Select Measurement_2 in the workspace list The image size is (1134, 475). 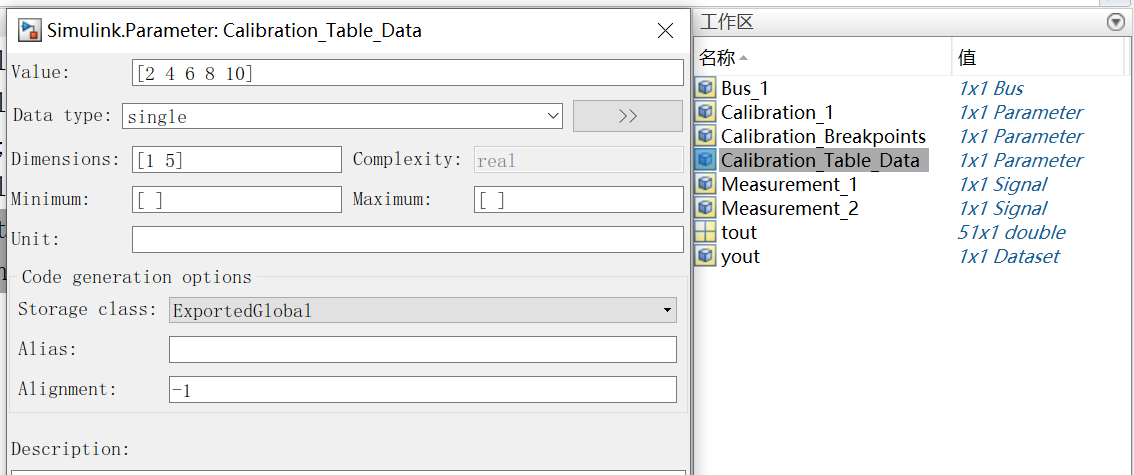[789, 208]
